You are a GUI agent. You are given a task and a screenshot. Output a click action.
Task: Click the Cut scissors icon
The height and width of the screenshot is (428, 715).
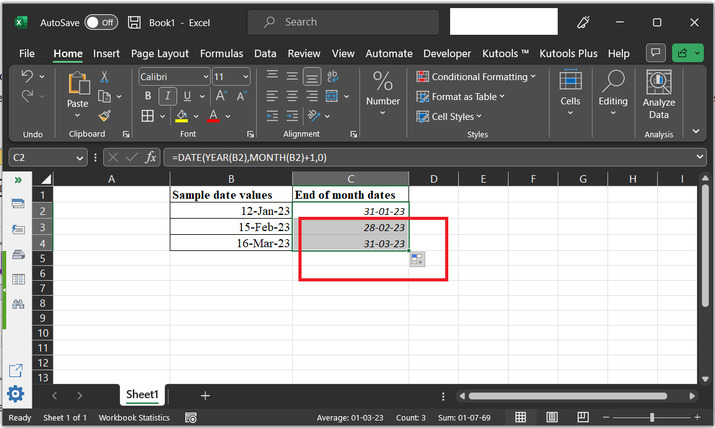104,77
